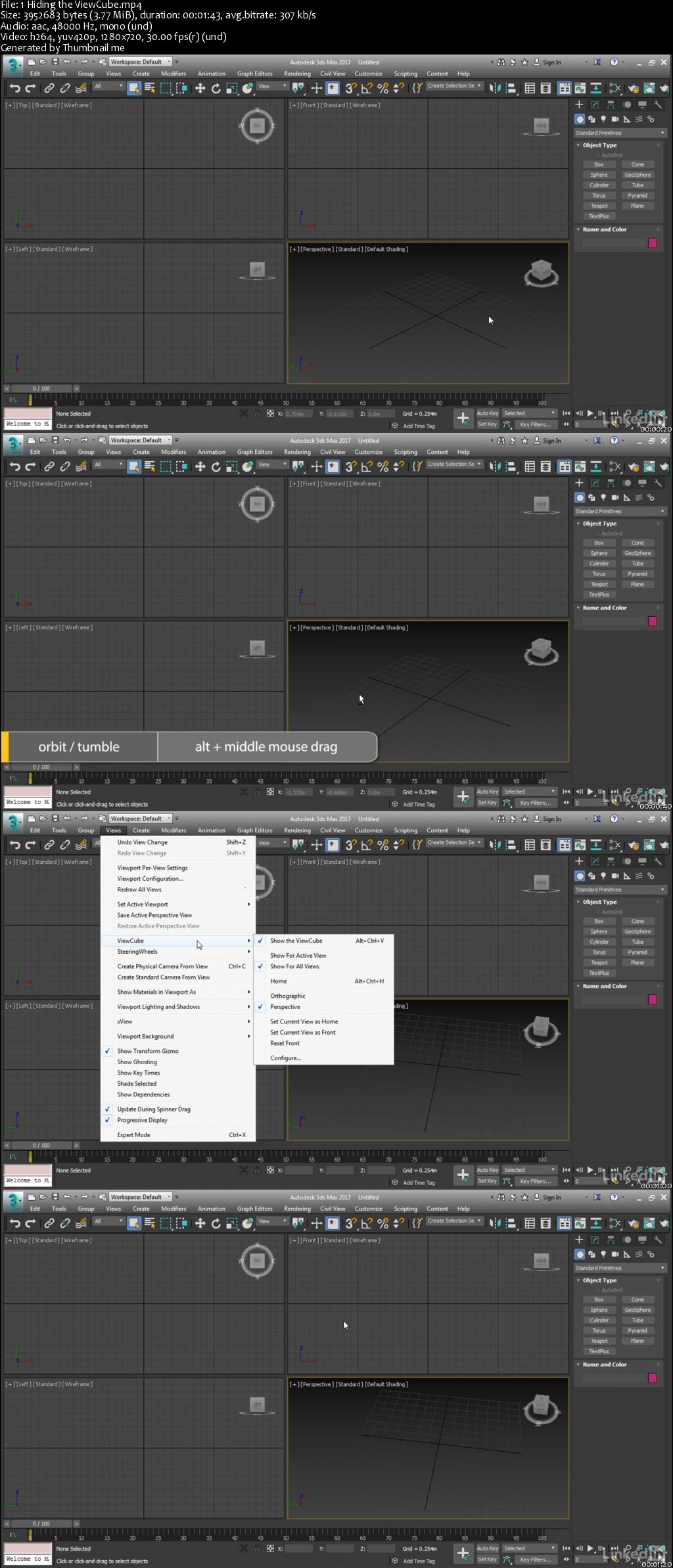
Task: Open the Help question-mark icon in the 00:00:20 frame
Action: (x=615, y=62)
